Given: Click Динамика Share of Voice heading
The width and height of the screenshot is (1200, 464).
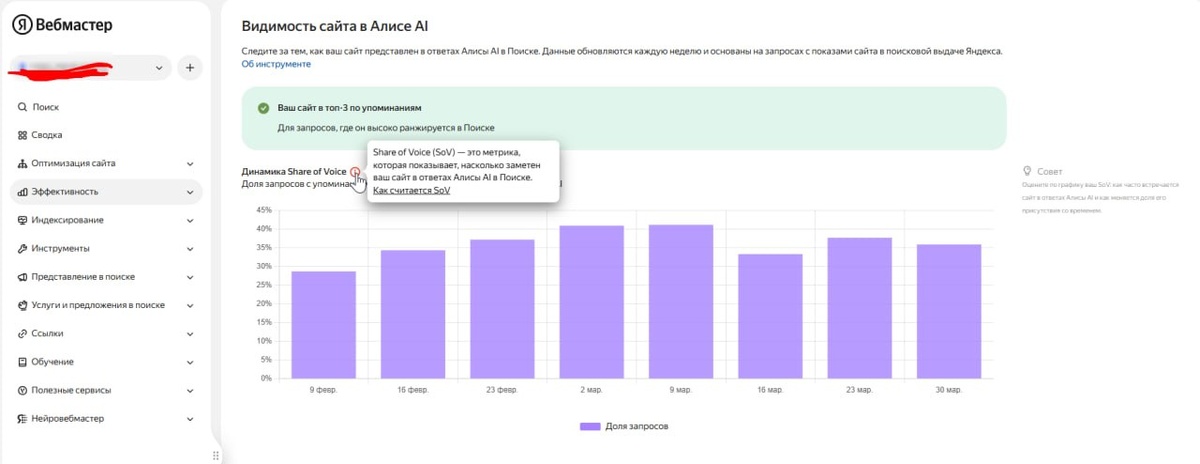Looking at the screenshot, I should pos(294,172).
